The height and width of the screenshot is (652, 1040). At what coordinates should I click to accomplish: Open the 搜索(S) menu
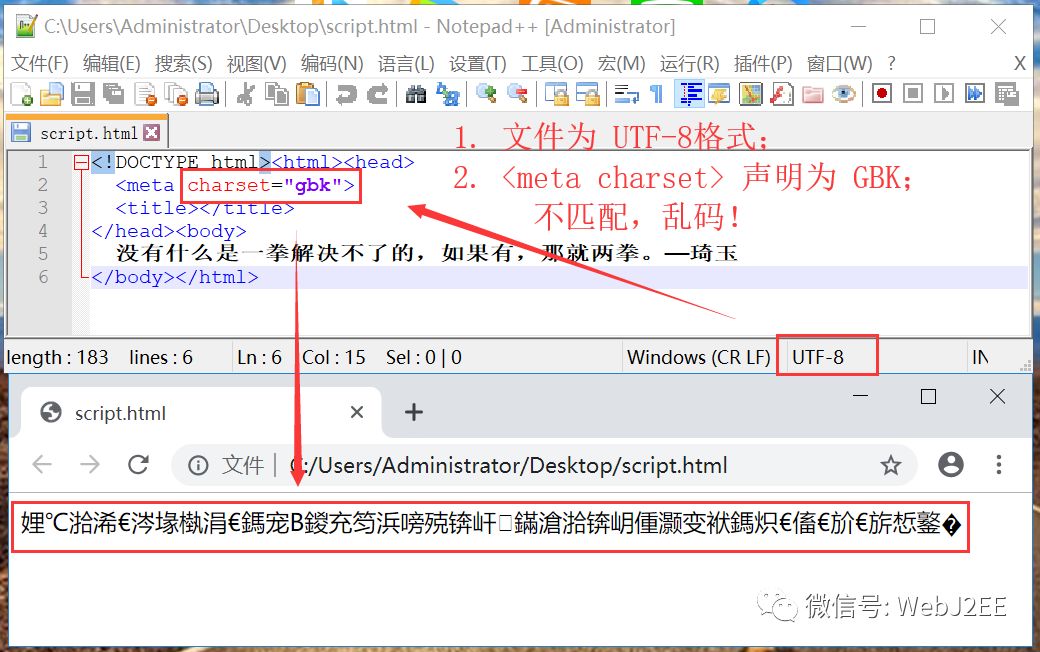[x=184, y=64]
